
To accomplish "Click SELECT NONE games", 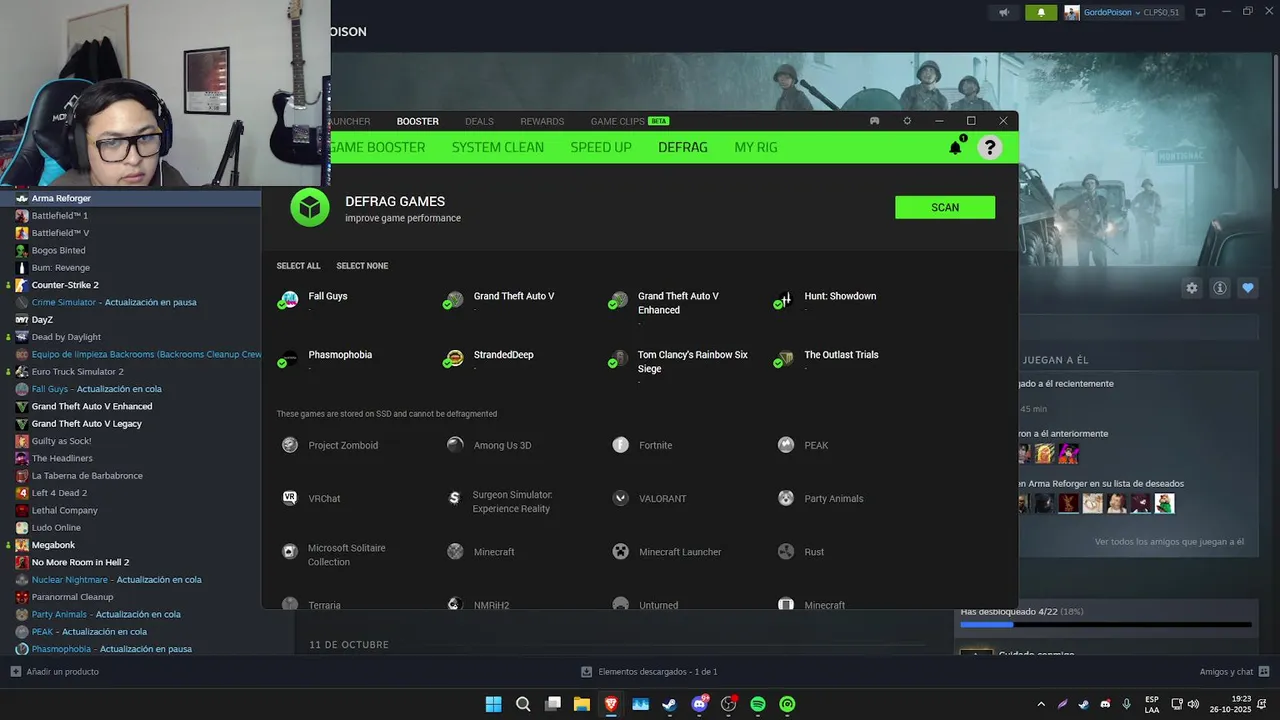I will point(362,266).
